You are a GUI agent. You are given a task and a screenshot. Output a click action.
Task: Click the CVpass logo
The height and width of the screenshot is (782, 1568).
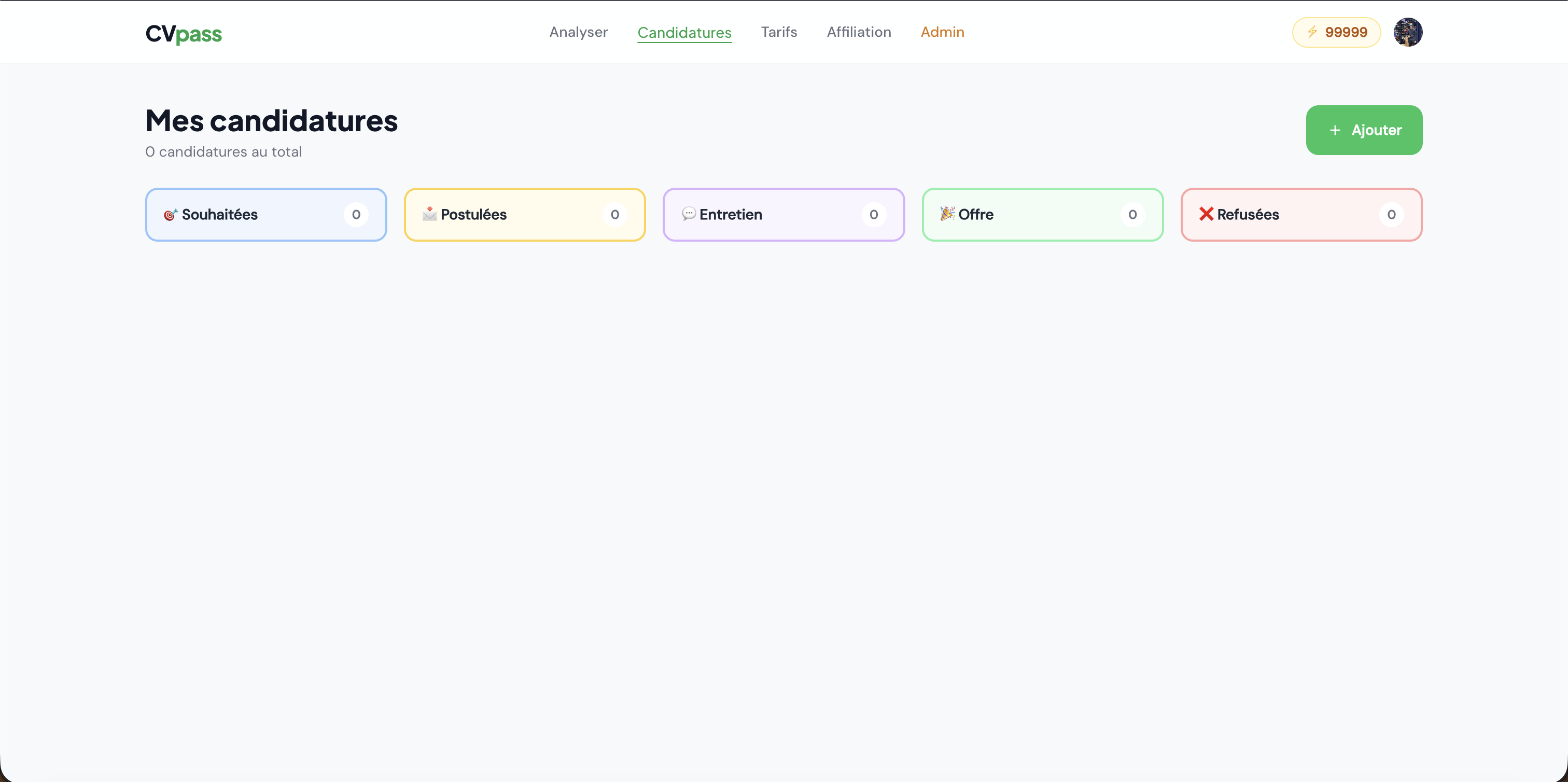point(183,34)
